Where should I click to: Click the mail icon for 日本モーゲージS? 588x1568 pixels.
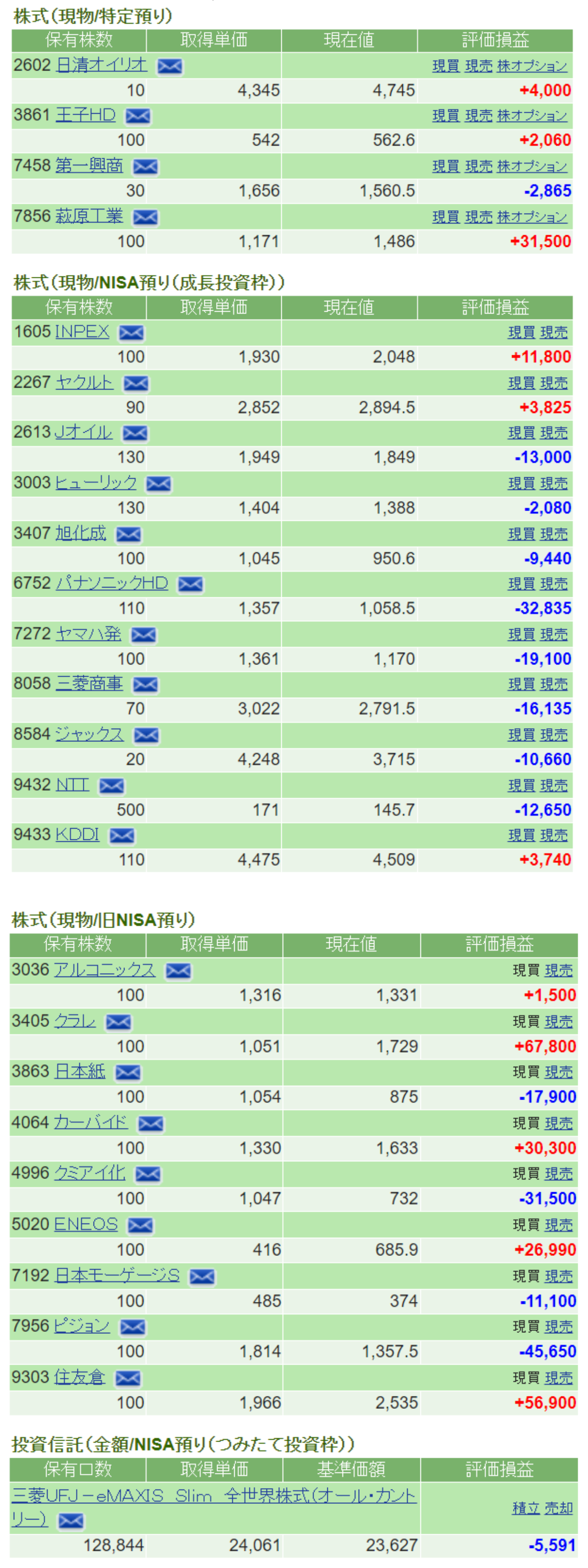point(202,1276)
